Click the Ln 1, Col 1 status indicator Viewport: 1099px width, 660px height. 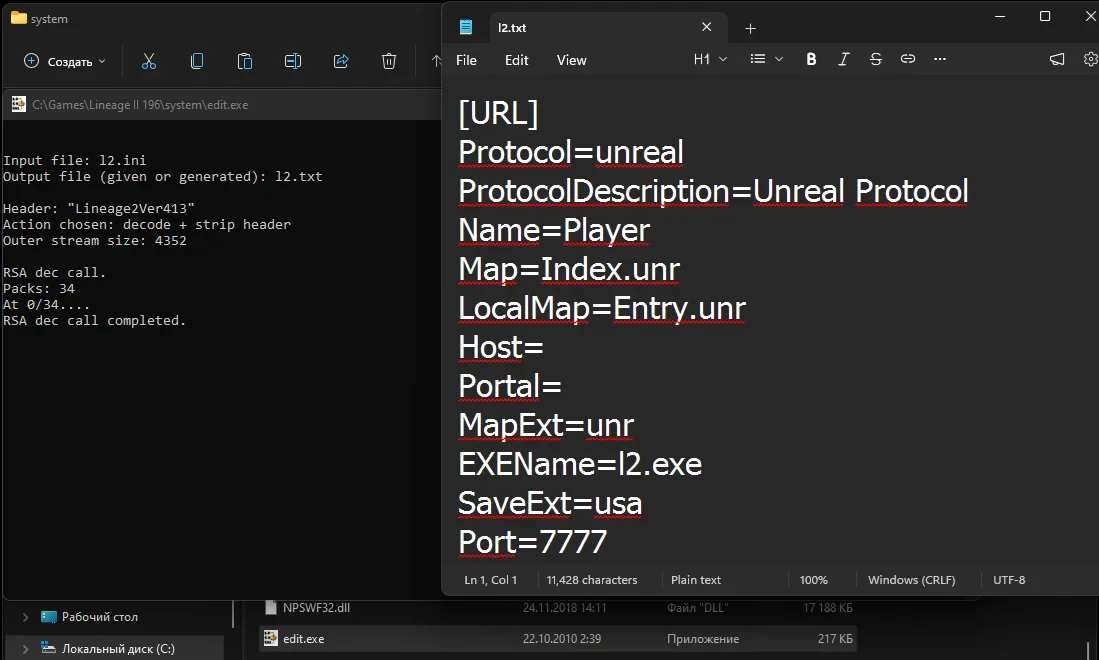[x=491, y=580]
